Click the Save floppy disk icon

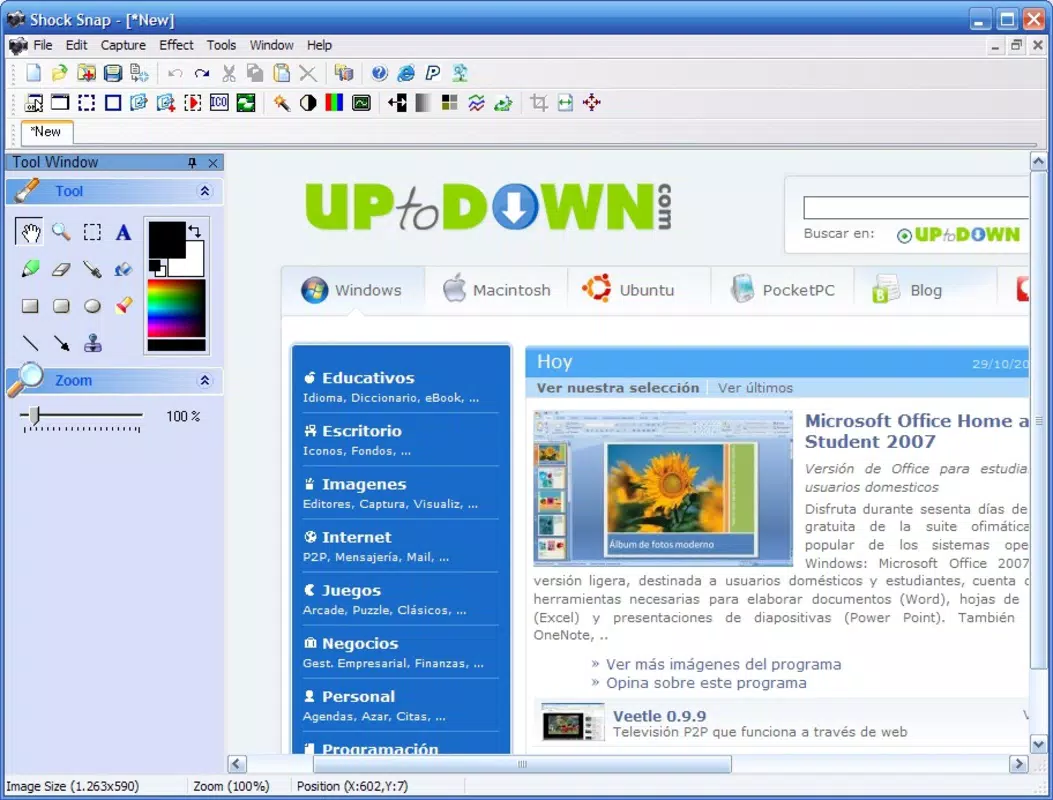pos(112,73)
